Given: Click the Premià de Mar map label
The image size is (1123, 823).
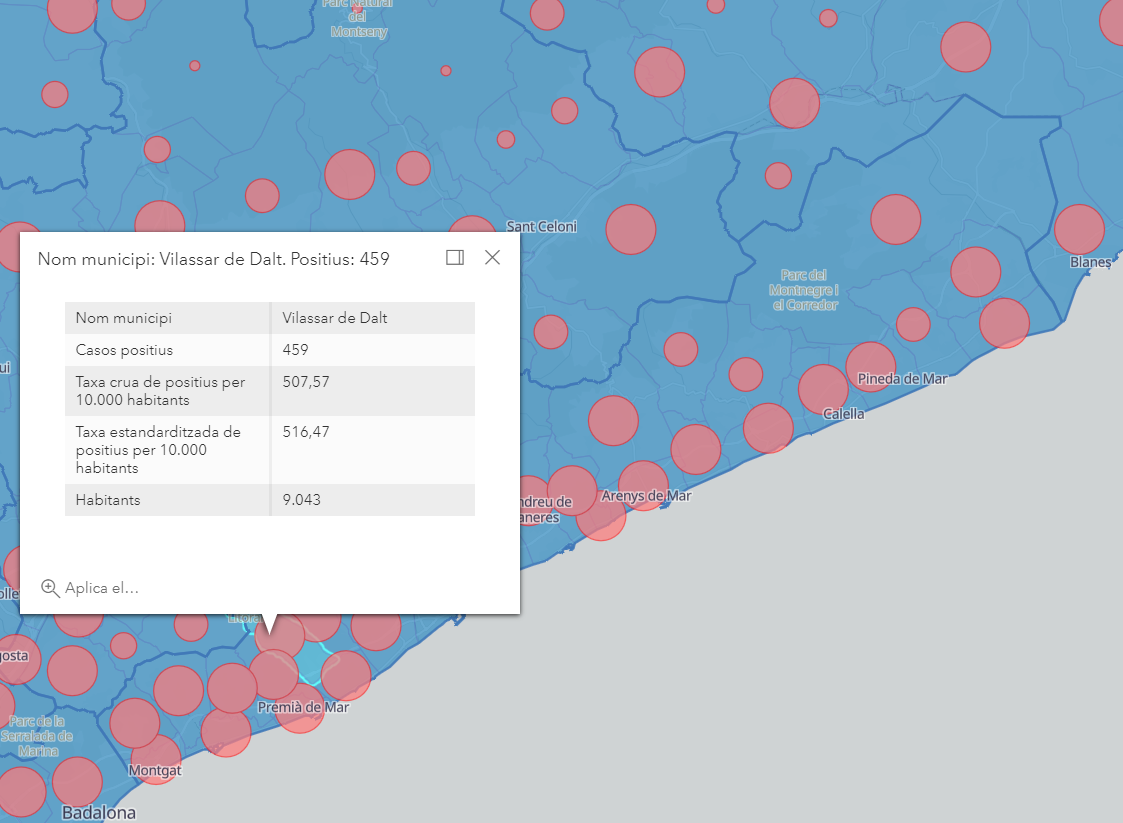Looking at the screenshot, I should coord(303,708).
